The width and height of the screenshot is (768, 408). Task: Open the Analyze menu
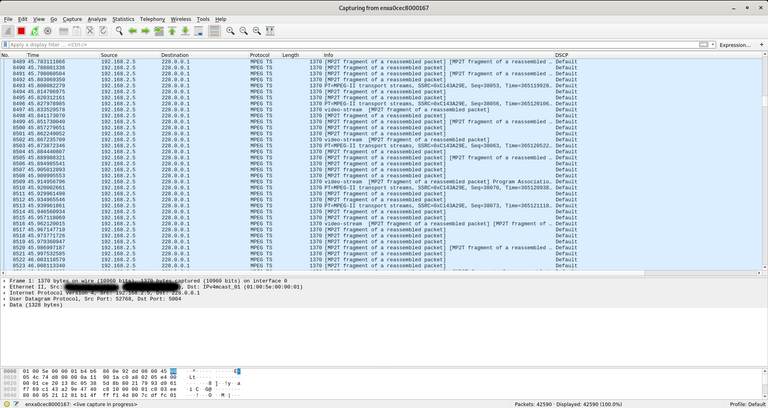[x=97, y=19]
